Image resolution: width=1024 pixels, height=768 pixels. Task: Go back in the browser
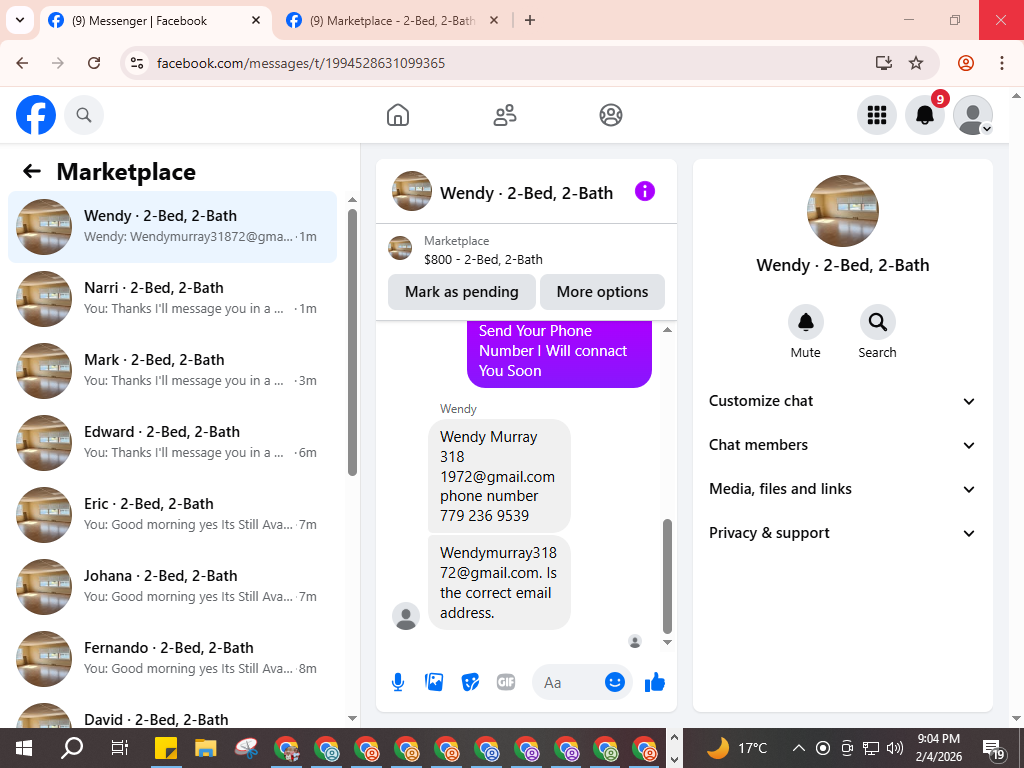click(22, 63)
